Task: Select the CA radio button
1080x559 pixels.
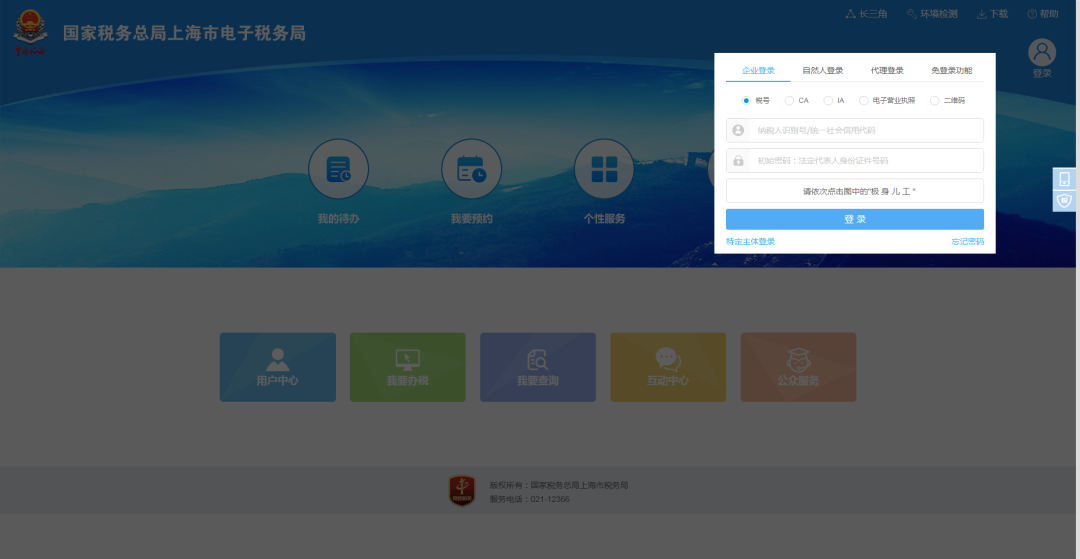Action: click(790, 101)
